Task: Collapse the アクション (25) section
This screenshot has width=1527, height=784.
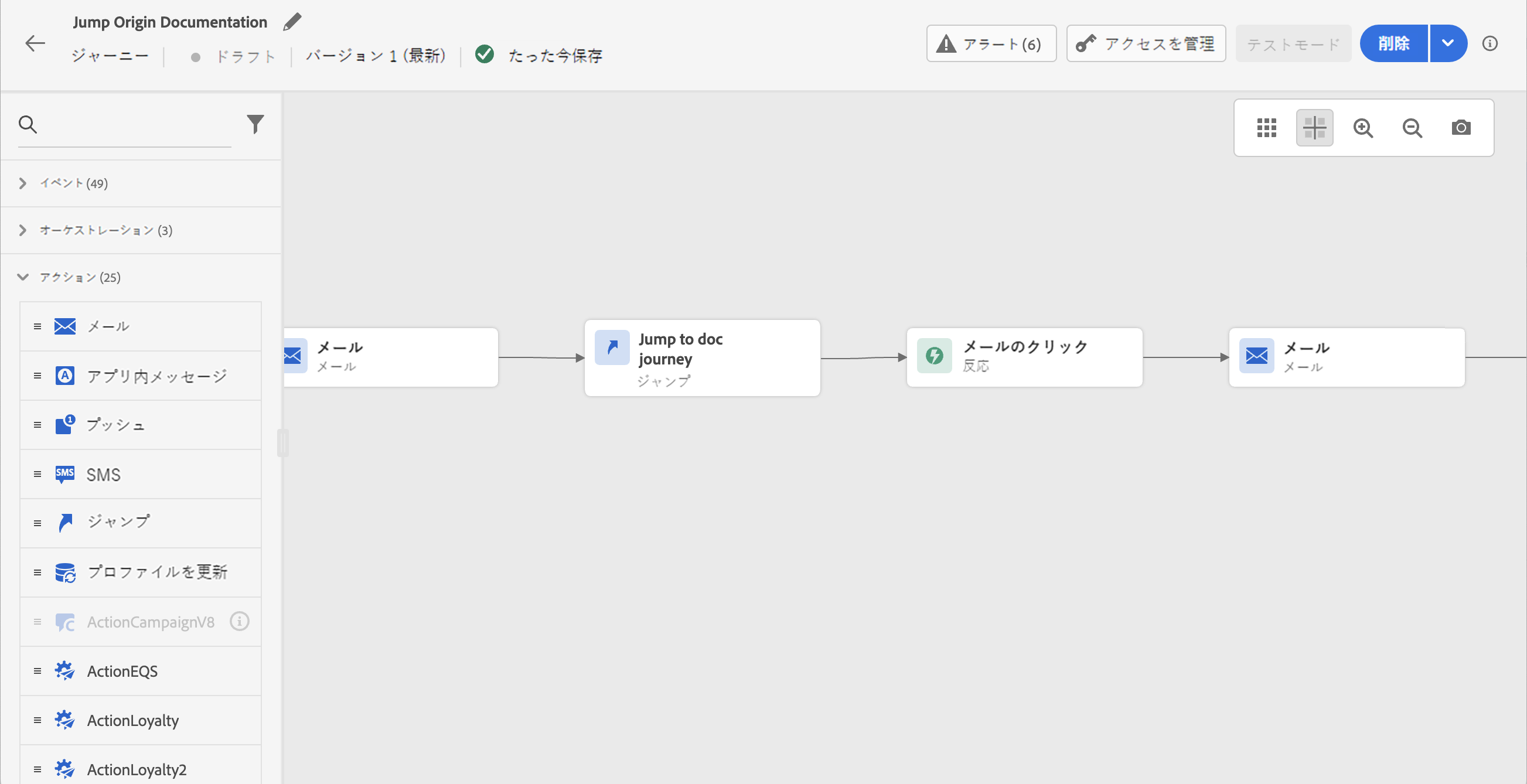Action: (80, 277)
